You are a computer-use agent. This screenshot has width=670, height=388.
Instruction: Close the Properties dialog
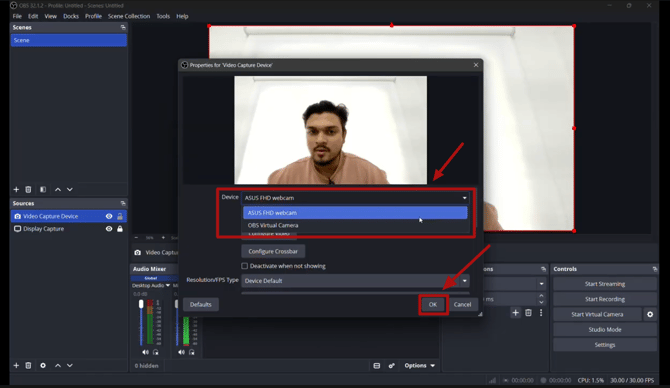476,65
